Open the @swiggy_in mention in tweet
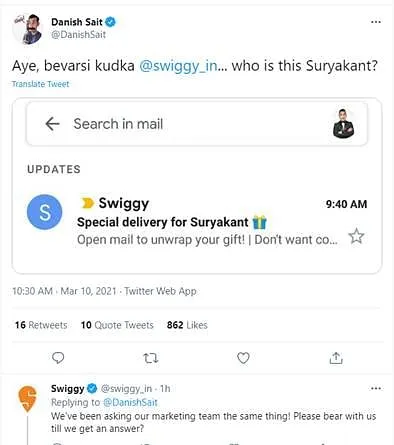Image resolution: width=394 pixels, height=445 pixels. (x=178, y=66)
